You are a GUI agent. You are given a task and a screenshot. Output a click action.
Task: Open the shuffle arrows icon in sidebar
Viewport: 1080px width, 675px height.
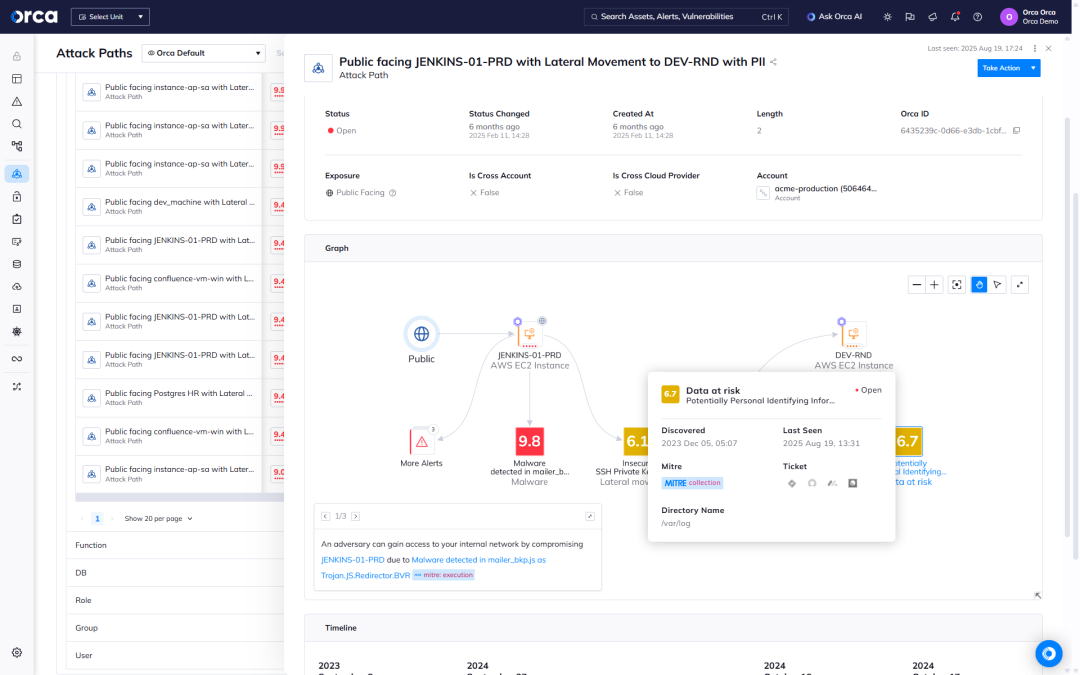click(x=17, y=386)
